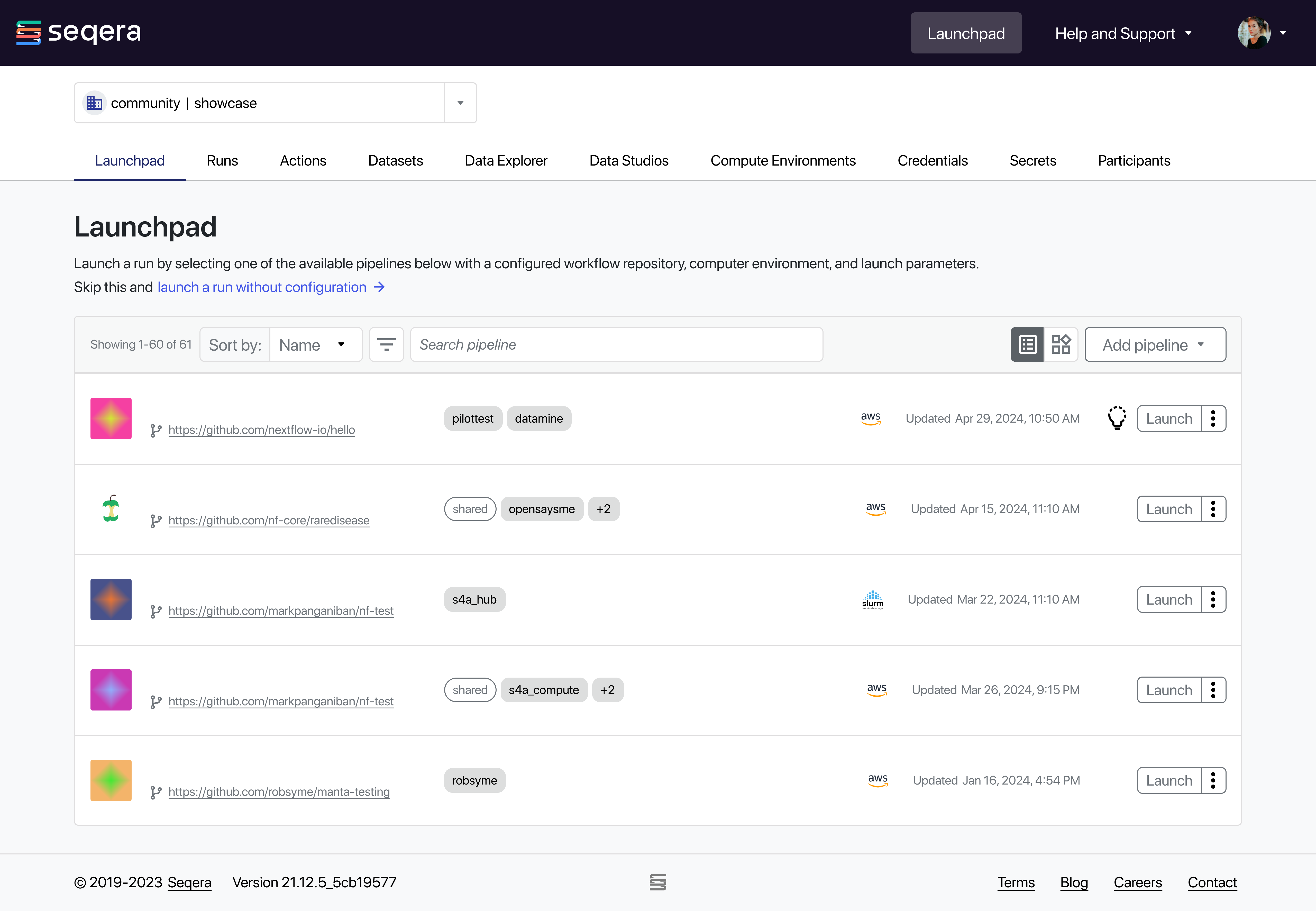Switch to the Actions tab

pos(303,160)
